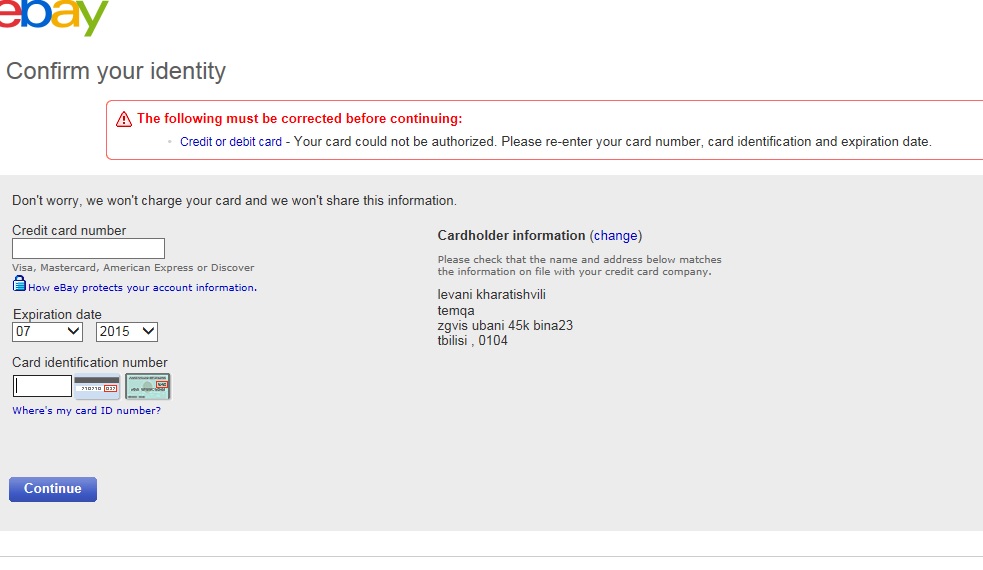Click the 'Credit card number' label
This screenshot has height=570, width=983.
coord(69,231)
